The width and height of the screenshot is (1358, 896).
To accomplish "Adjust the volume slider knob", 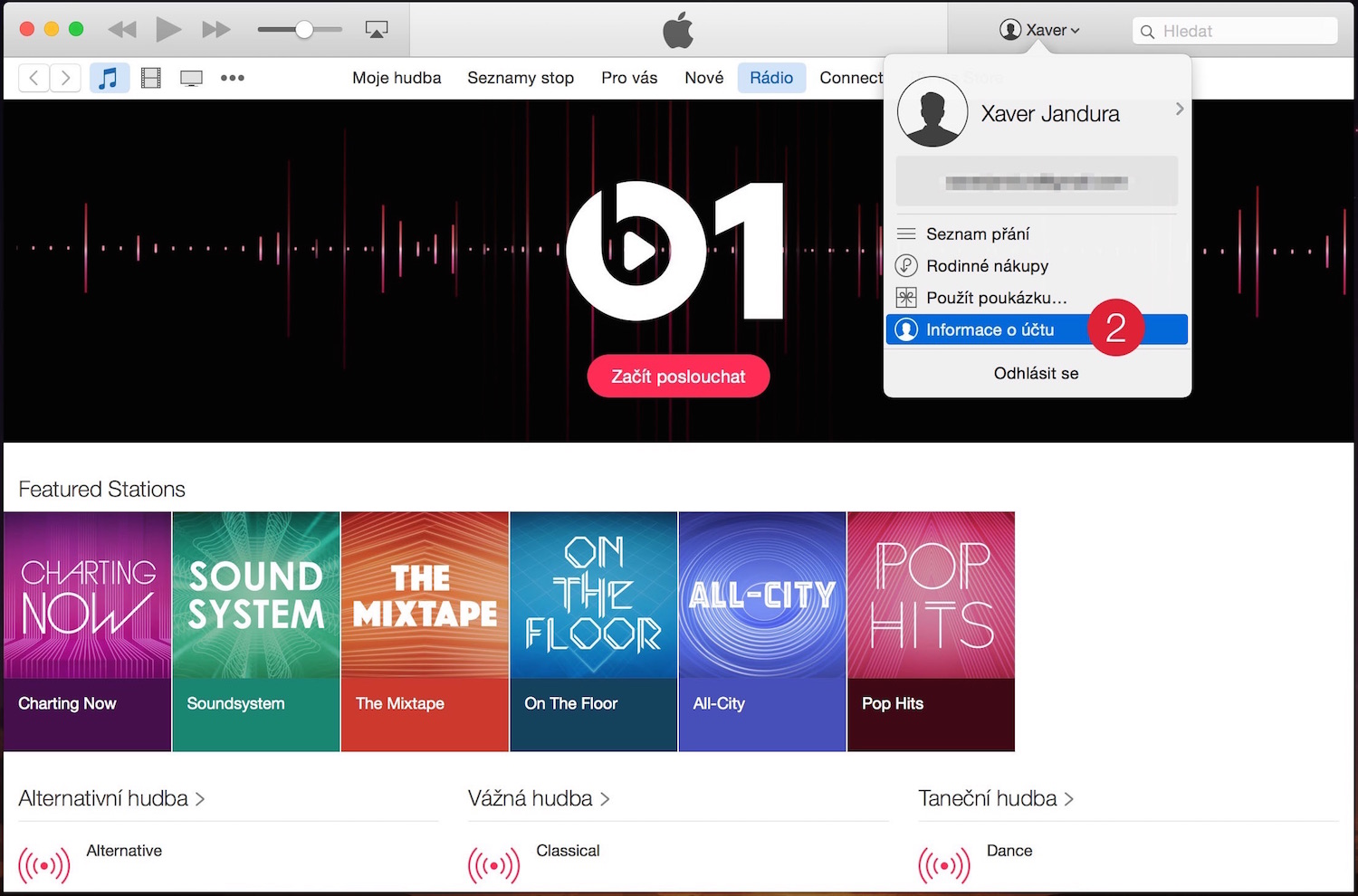I will click(304, 30).
